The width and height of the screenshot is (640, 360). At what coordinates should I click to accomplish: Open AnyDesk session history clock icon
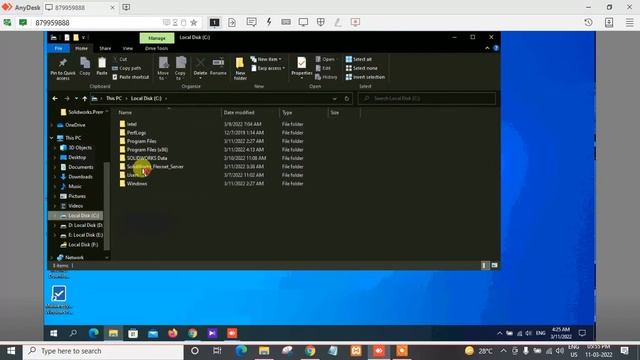click(x=588, y=22)
